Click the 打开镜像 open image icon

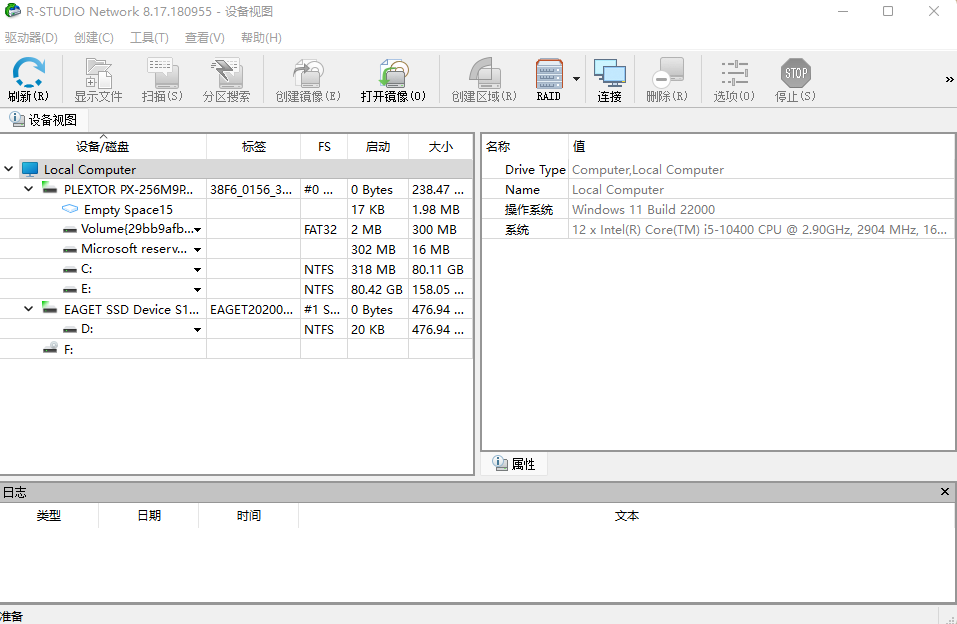click(x=392, y=75)
